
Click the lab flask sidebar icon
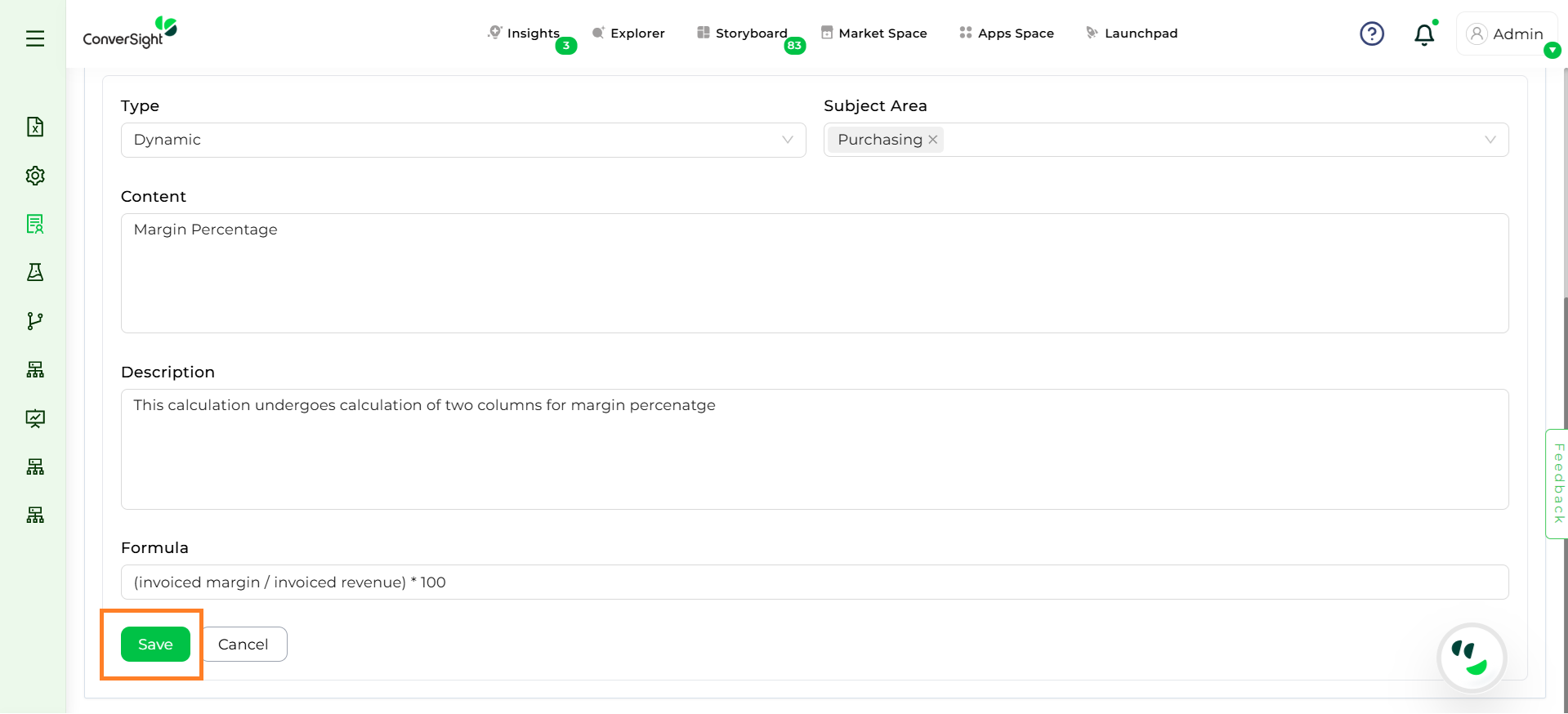point(35,272)
